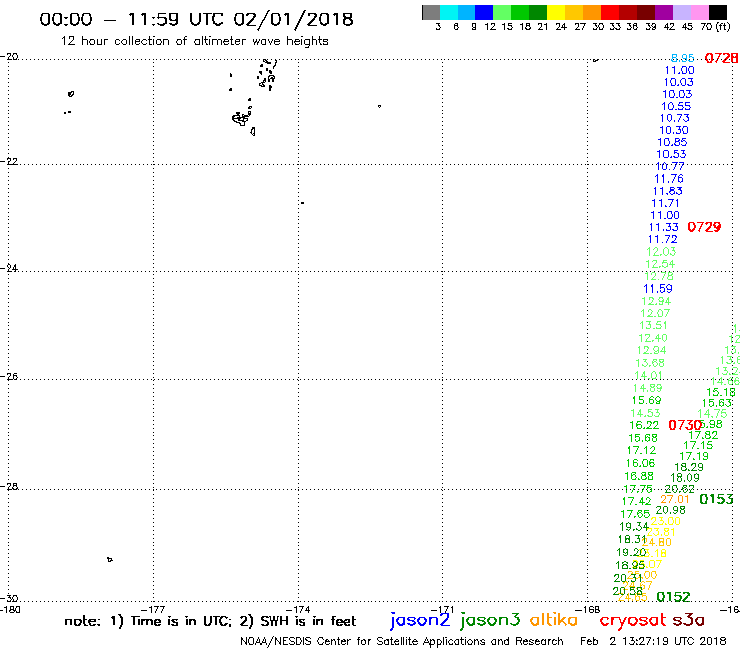
Task: Click the gray swatch in the color scale
Action: [x=431, y=12]
